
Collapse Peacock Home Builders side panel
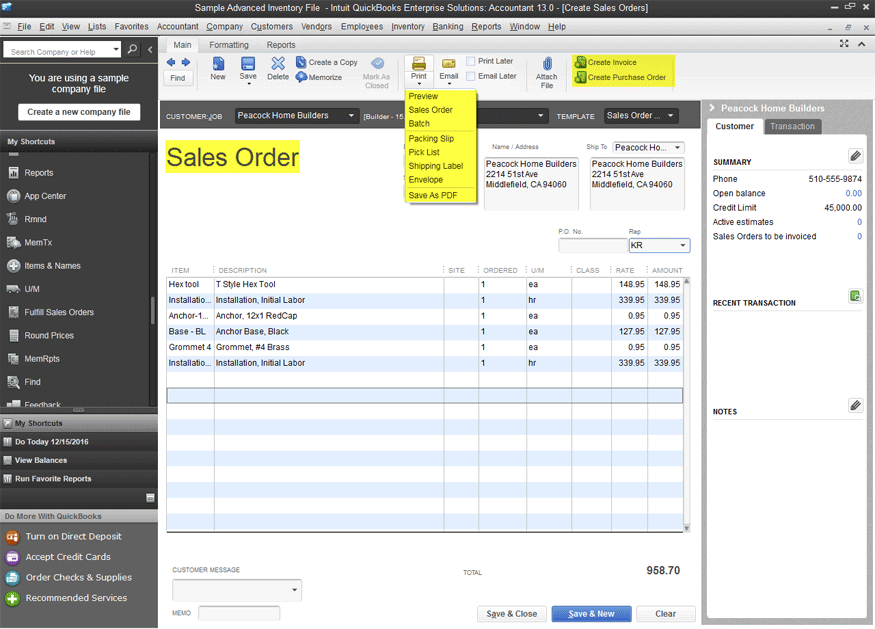coord(711,108)
